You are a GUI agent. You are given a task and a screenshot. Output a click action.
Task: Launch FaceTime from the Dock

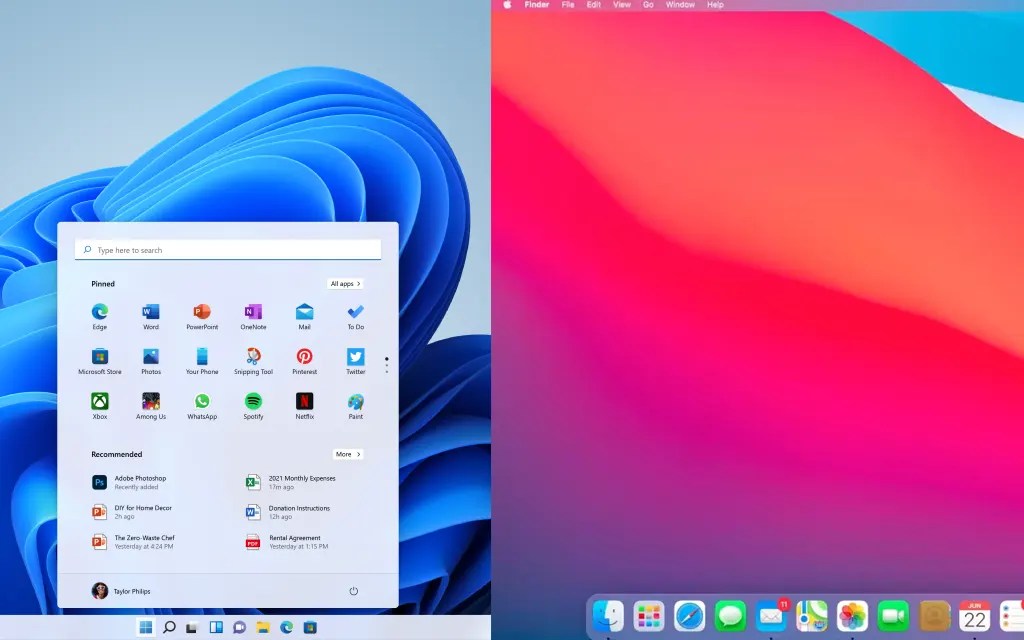(893, 616)
